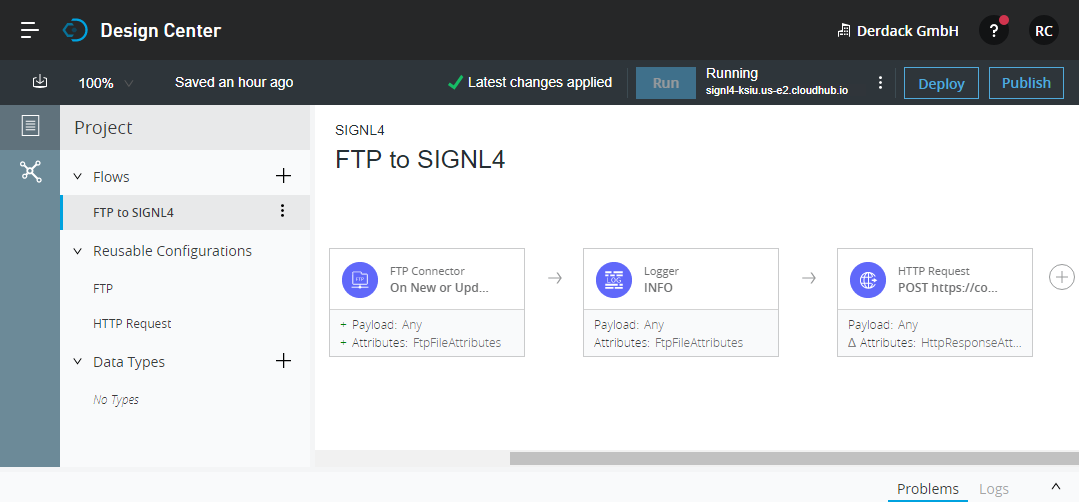Click the export download icon

[40, 82]
